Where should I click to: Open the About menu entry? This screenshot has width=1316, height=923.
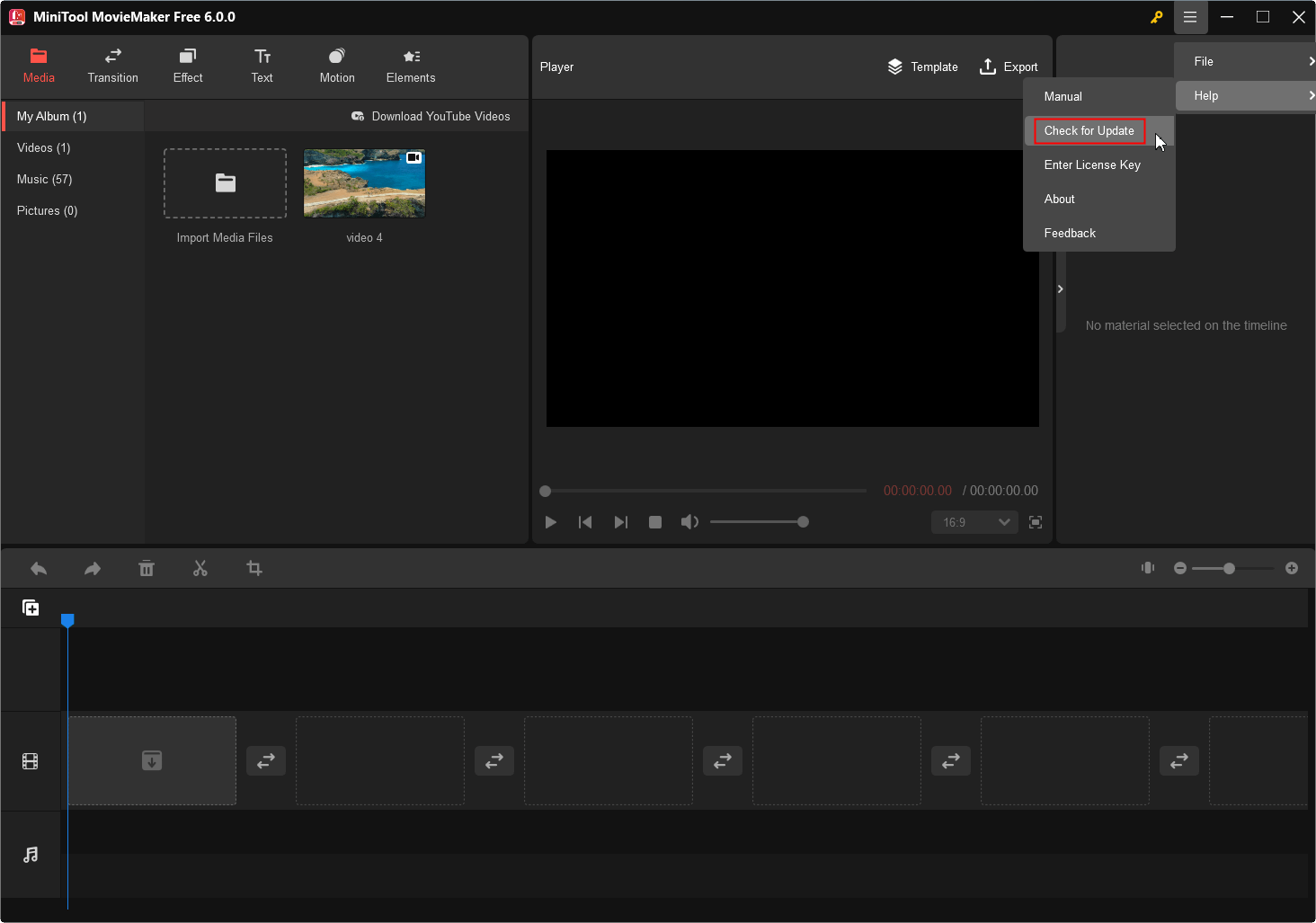[1098, 199]
